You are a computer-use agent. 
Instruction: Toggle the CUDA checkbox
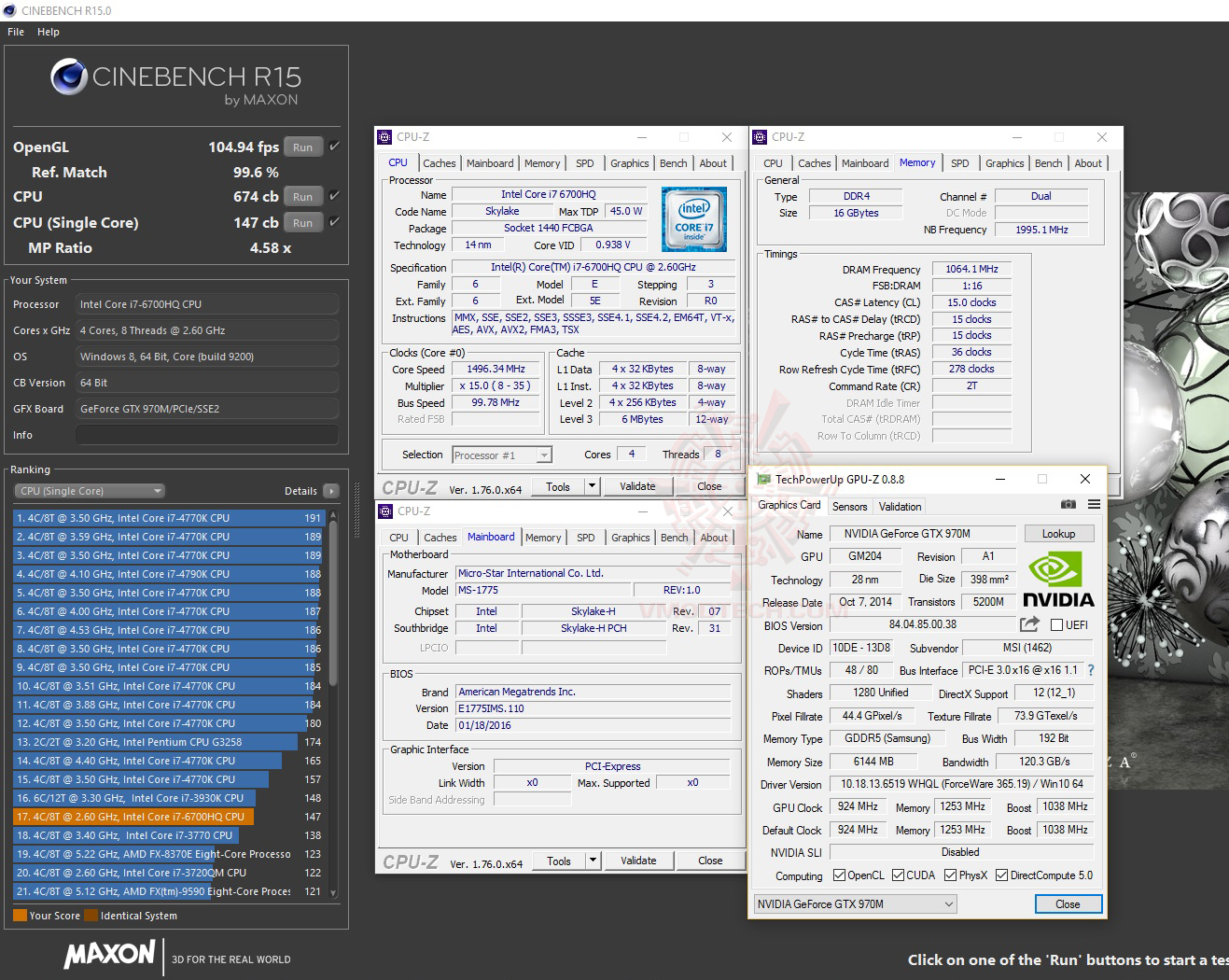(898, 875)
